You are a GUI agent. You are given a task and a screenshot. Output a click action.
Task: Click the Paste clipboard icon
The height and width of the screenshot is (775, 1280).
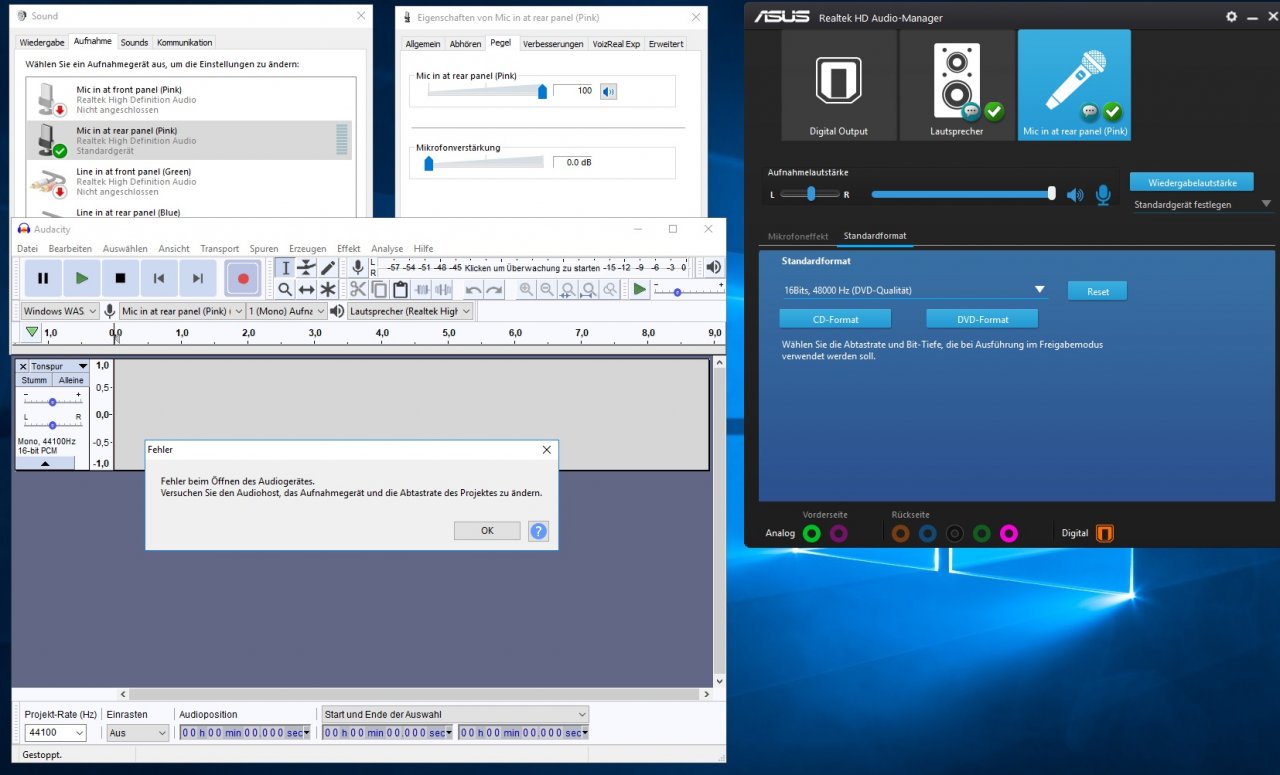(400, 289)
